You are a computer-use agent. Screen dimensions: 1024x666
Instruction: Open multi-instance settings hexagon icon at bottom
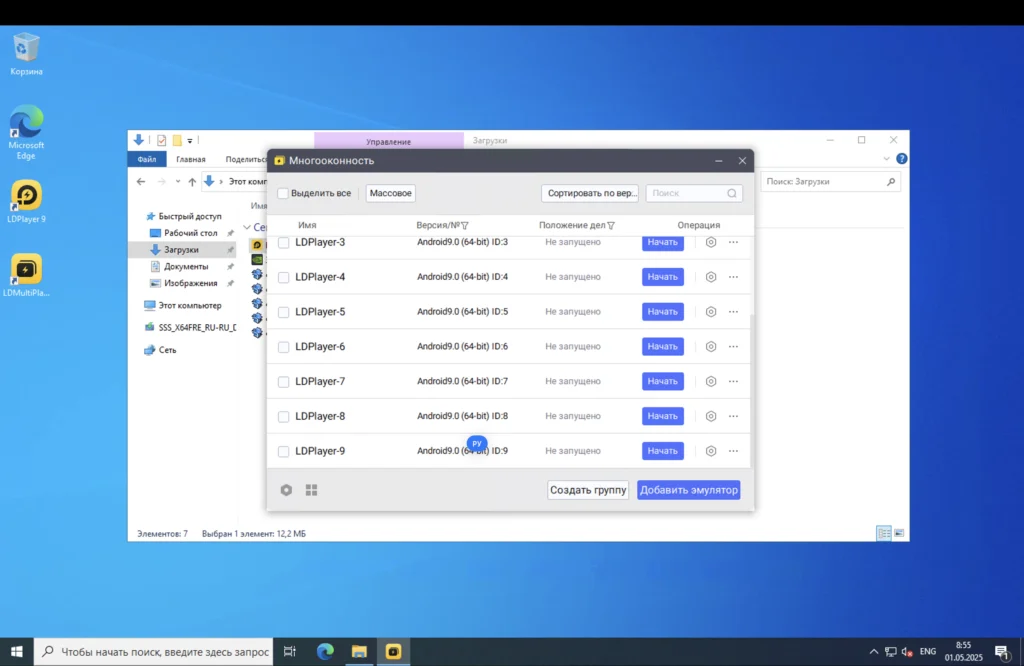click(x=286, y=490)
